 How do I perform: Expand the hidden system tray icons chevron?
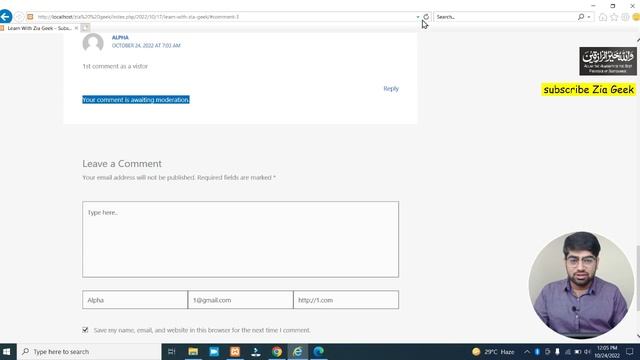(527, 351)
